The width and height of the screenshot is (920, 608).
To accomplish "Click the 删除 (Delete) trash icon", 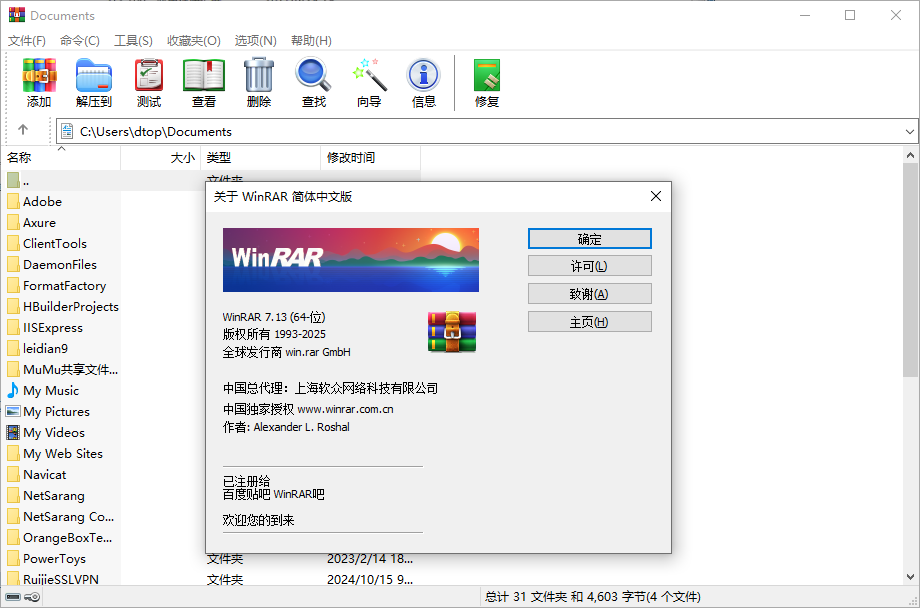I will [x=258, y=80].
